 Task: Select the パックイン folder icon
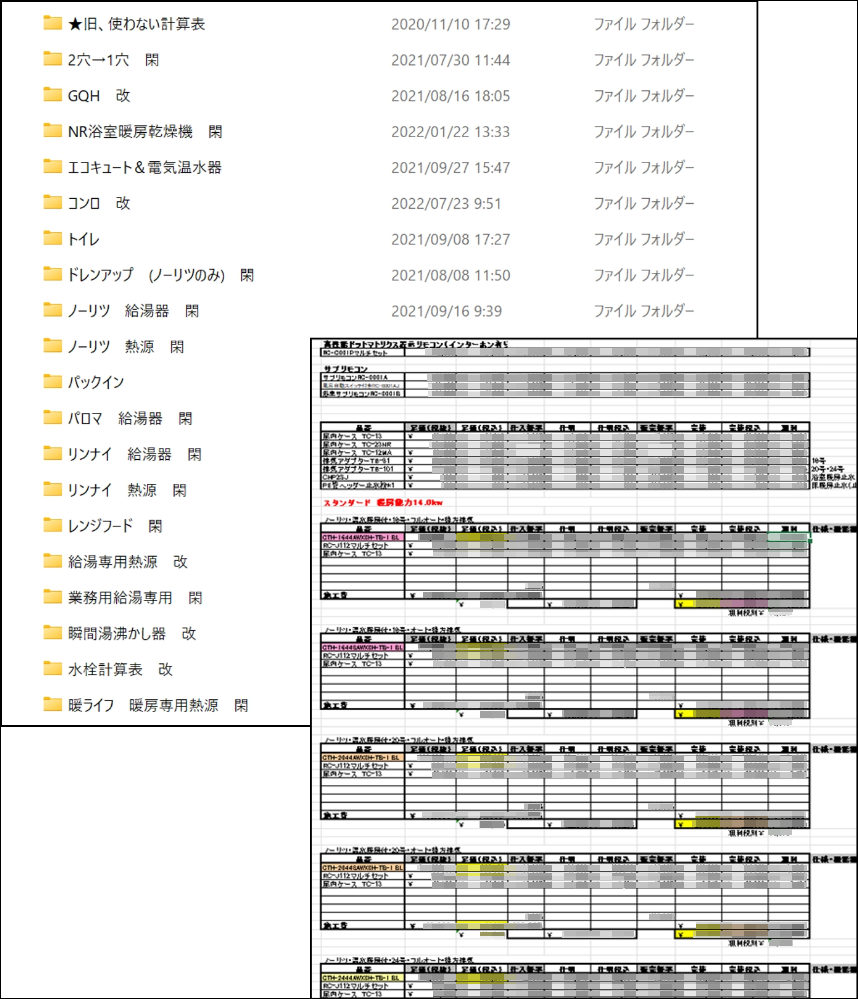pos(52,382)
